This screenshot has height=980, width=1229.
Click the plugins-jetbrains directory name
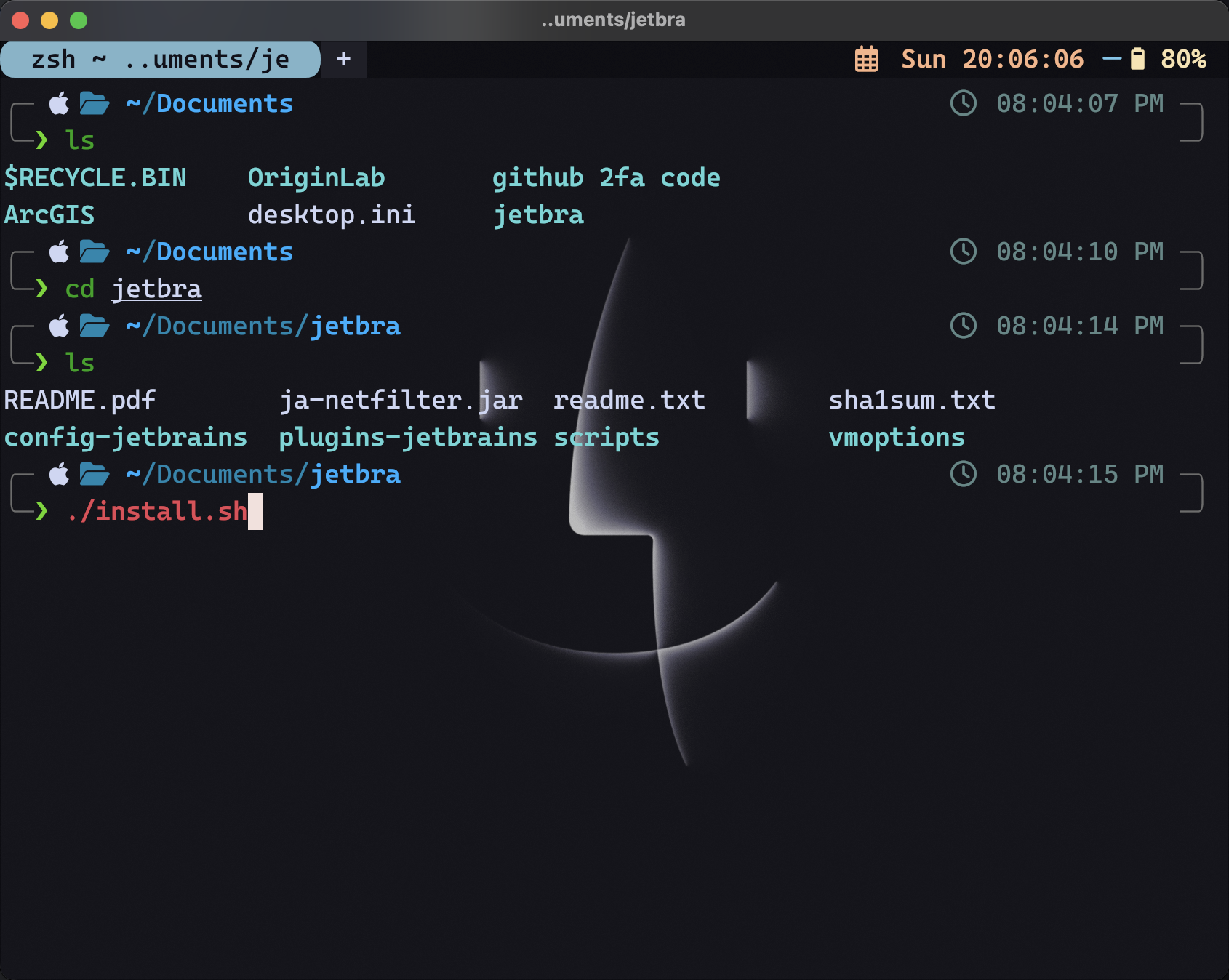(x=408, y=438)
